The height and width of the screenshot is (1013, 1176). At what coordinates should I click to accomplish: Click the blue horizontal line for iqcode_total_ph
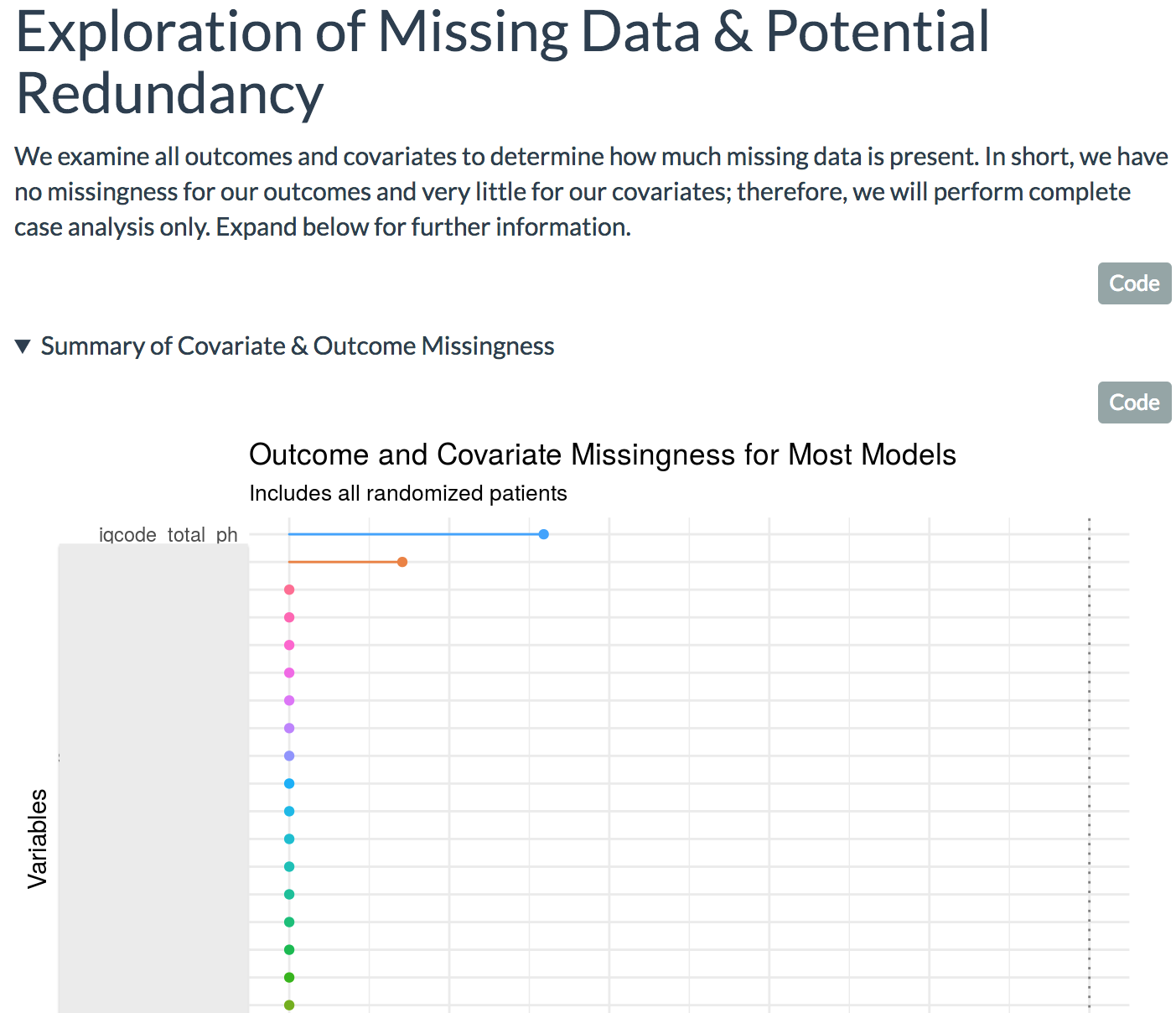[x=415, y=534]
